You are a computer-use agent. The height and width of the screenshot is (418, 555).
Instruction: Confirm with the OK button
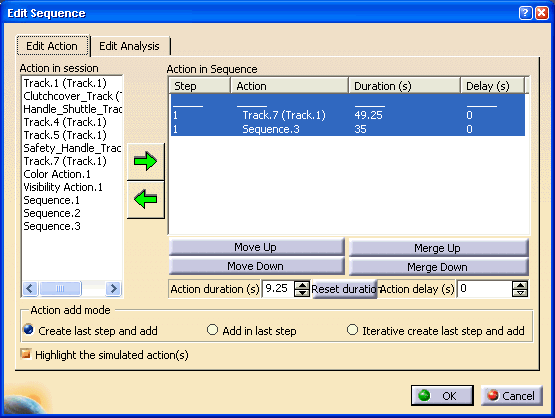(442, 396)
